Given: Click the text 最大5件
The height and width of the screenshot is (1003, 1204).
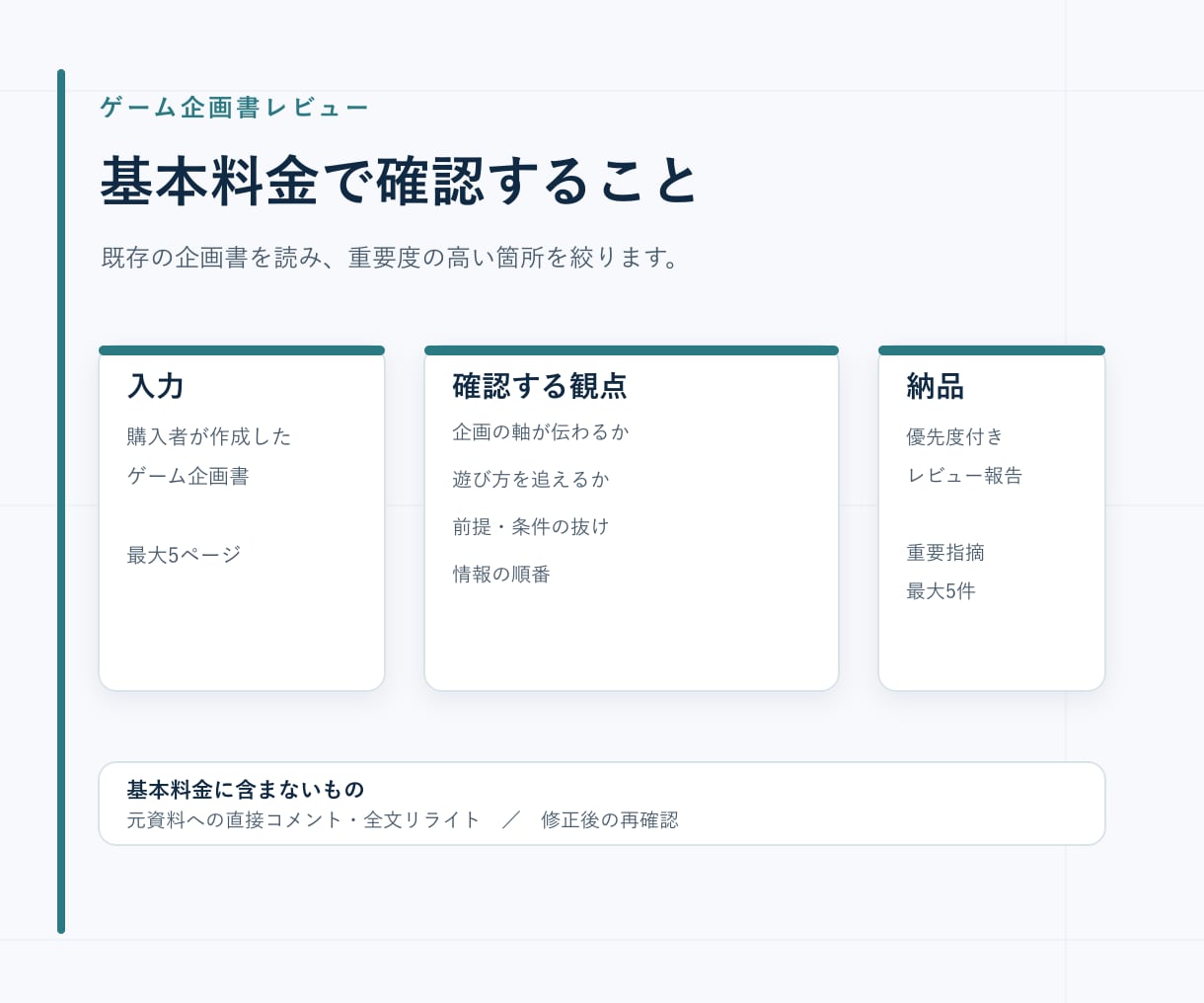Looking at the screenshot, I should pos(941,591).
